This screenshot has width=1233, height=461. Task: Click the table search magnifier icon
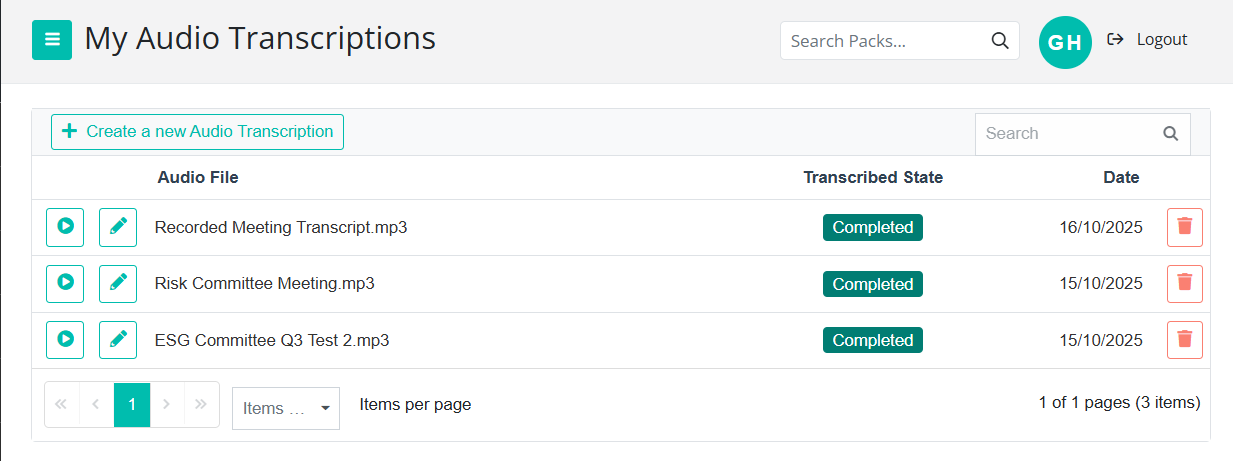click(x=1170, y=134)
